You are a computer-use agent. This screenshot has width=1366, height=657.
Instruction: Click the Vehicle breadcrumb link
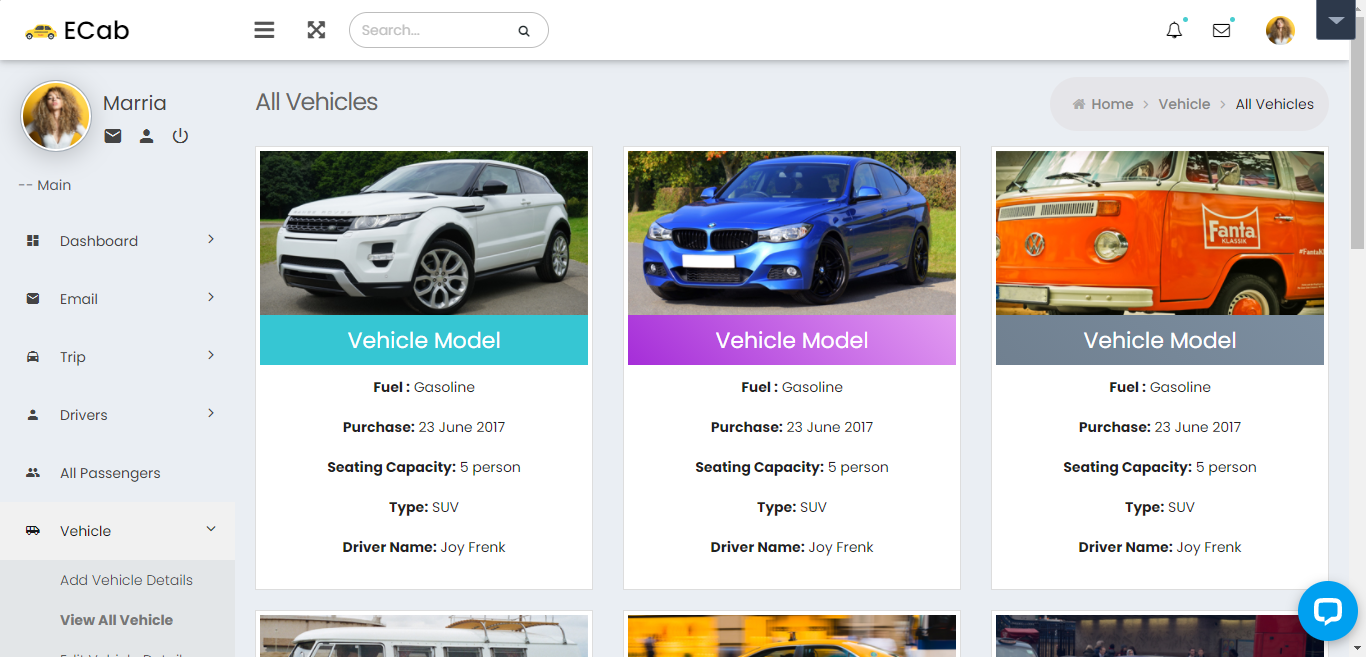pyautogui.click(x=1184, y=104)
